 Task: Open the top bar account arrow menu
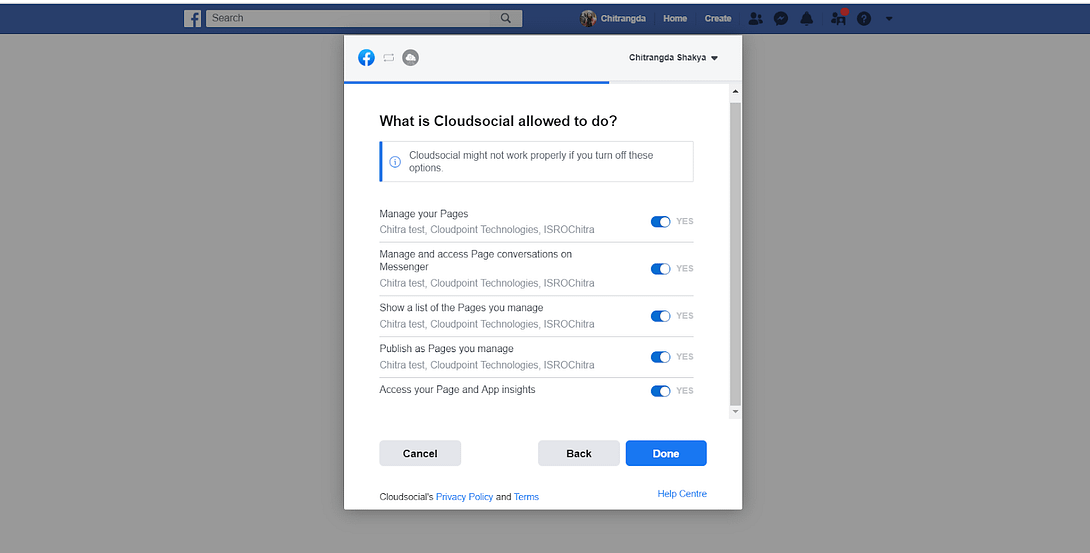point(889,19)
